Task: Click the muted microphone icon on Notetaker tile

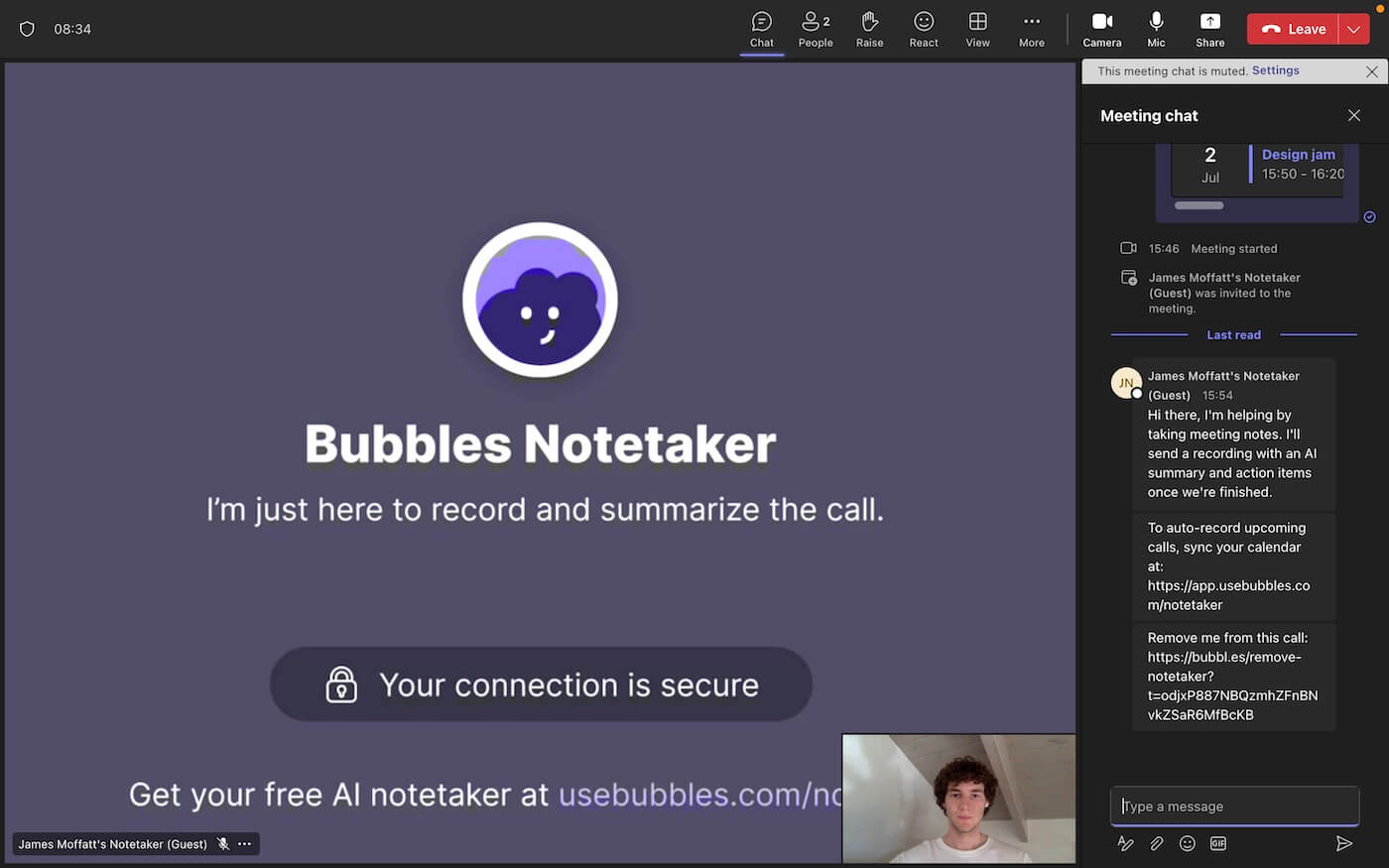Action: pos(223,844)
